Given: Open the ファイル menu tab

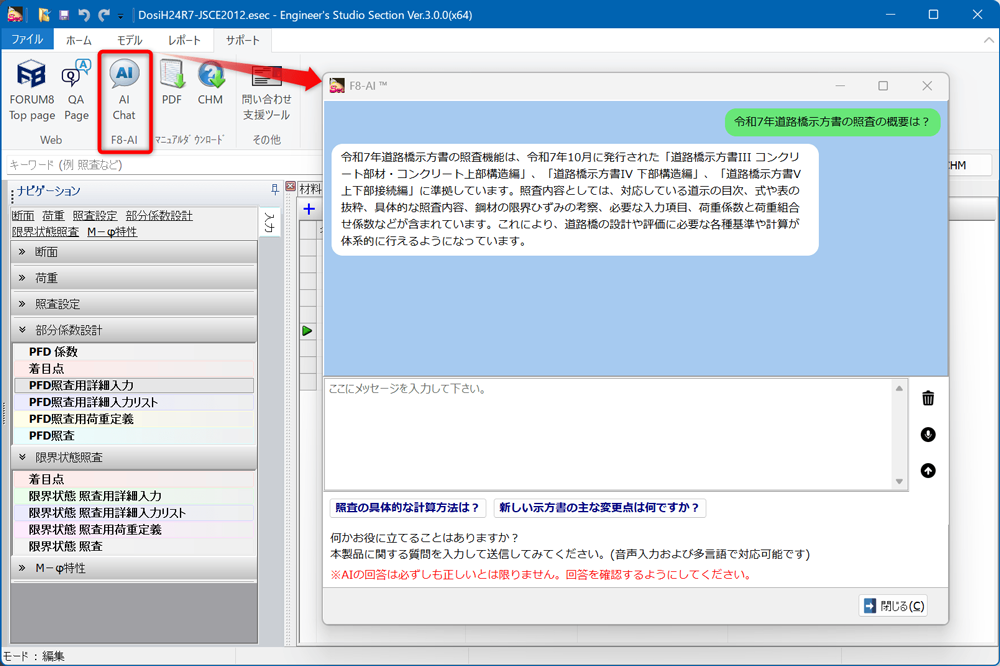Looking at the screenshot, I should 27,40.
